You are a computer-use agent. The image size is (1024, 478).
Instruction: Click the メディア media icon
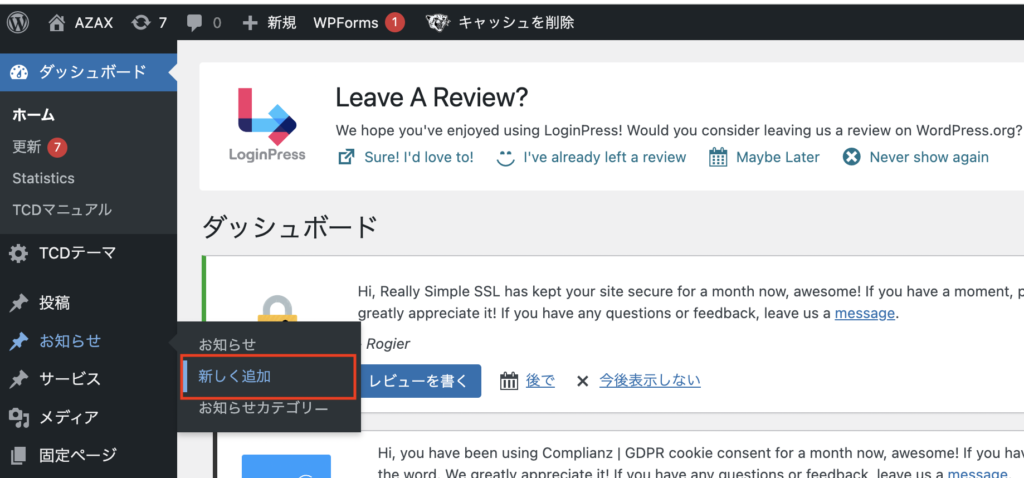[19, 417]
